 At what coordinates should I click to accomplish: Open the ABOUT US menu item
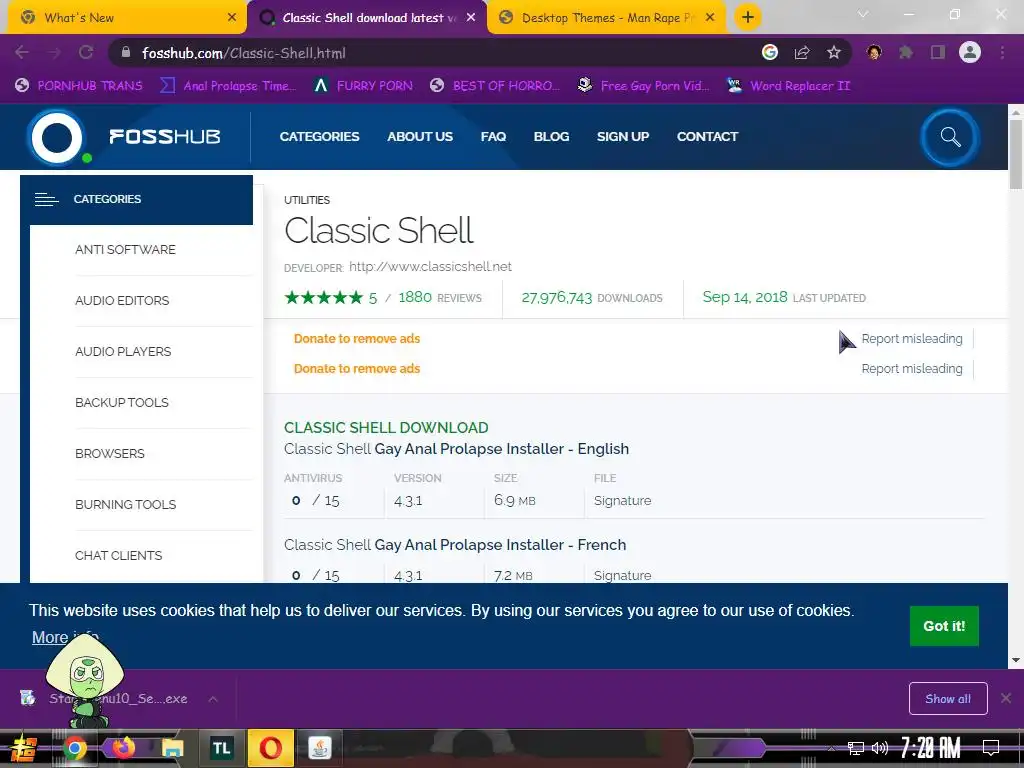pyautogui.click(x=420, y=136)
